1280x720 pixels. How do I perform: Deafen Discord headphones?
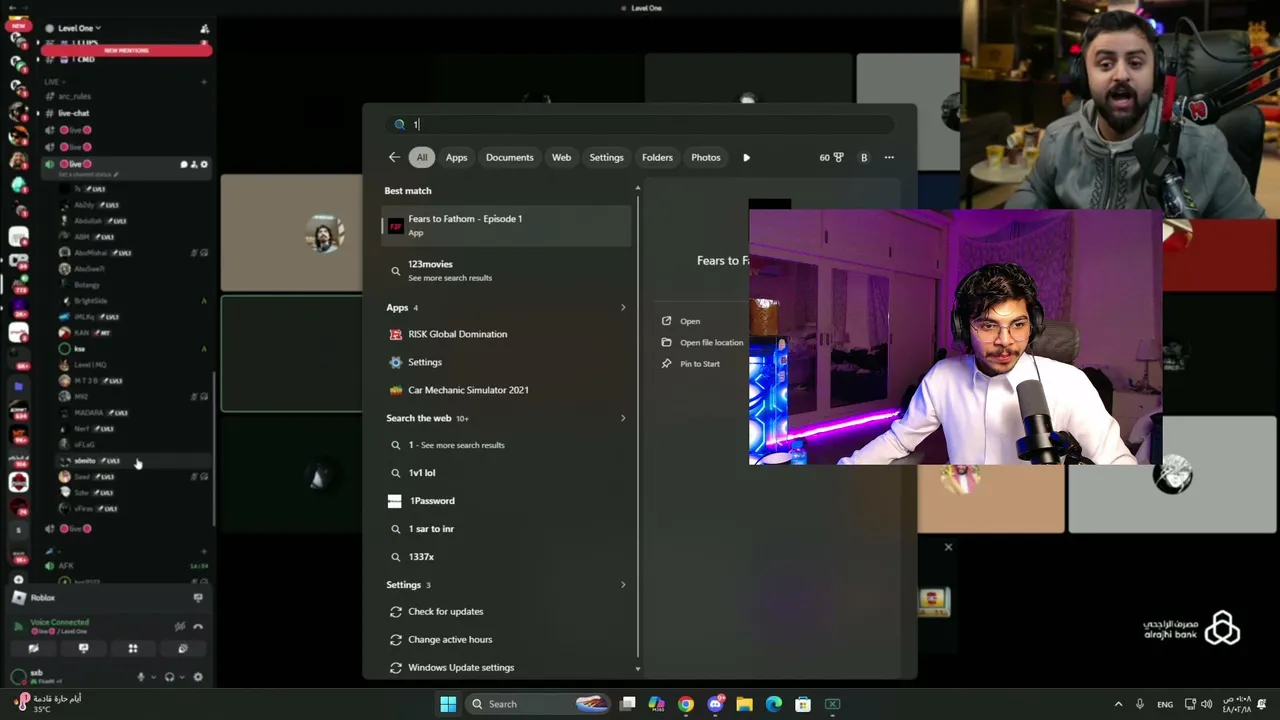(x=169, y=677)
